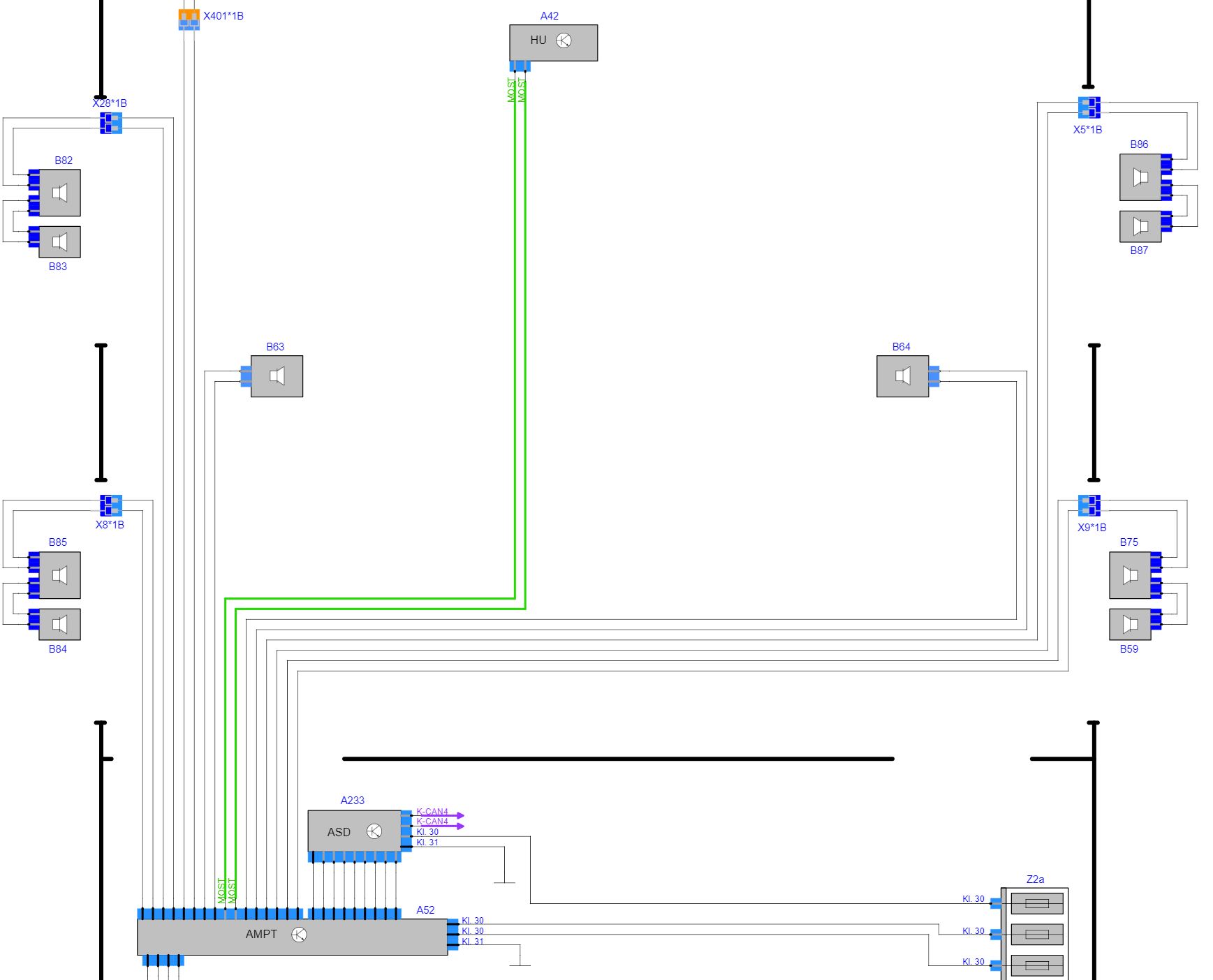1213x980 pixels.
Task: Click speaker component B87
Action: click(x=1140, y=226)
